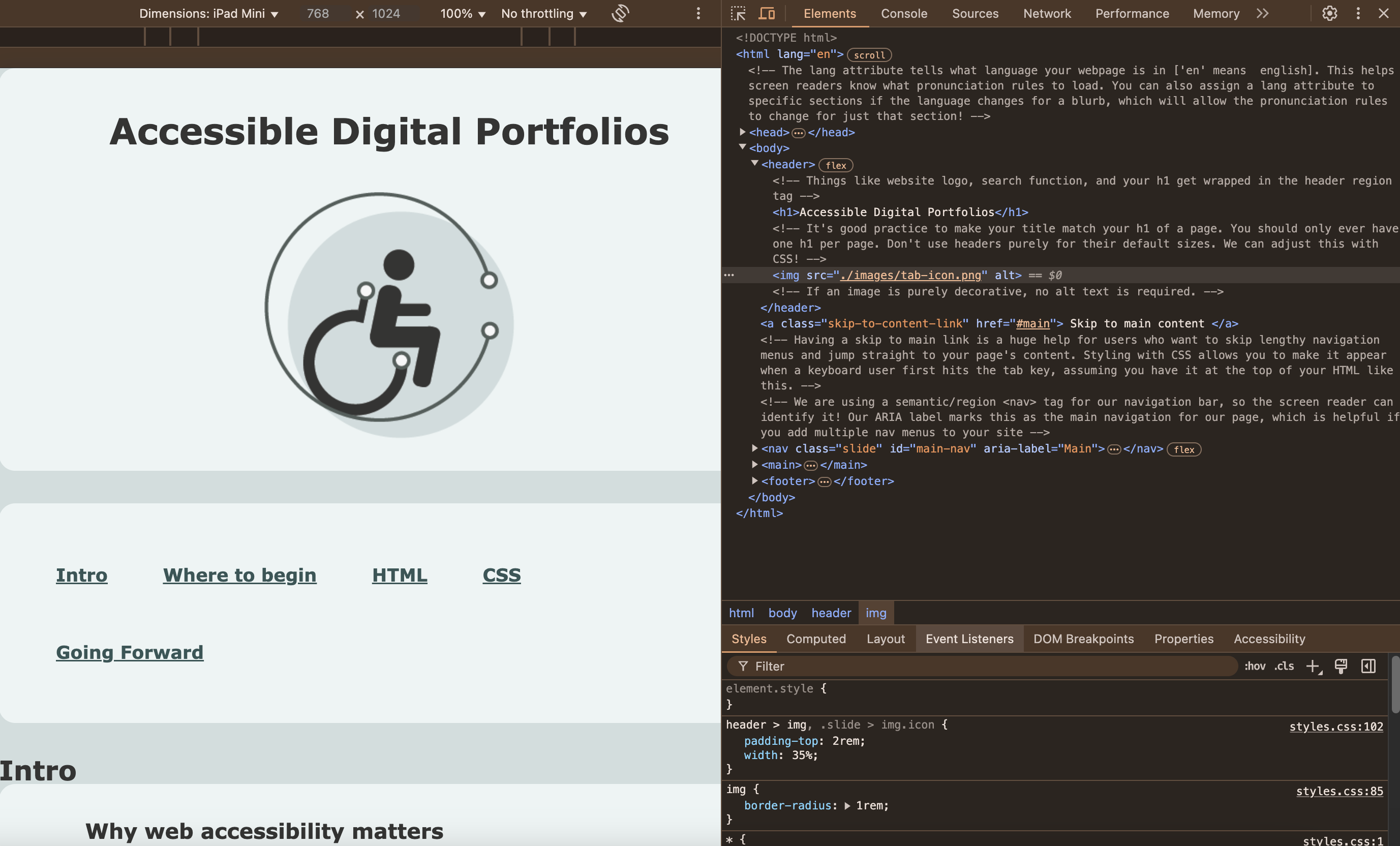Open the Performance tab
Viewport: 1400px width, 846px height.
[1133, 14]
